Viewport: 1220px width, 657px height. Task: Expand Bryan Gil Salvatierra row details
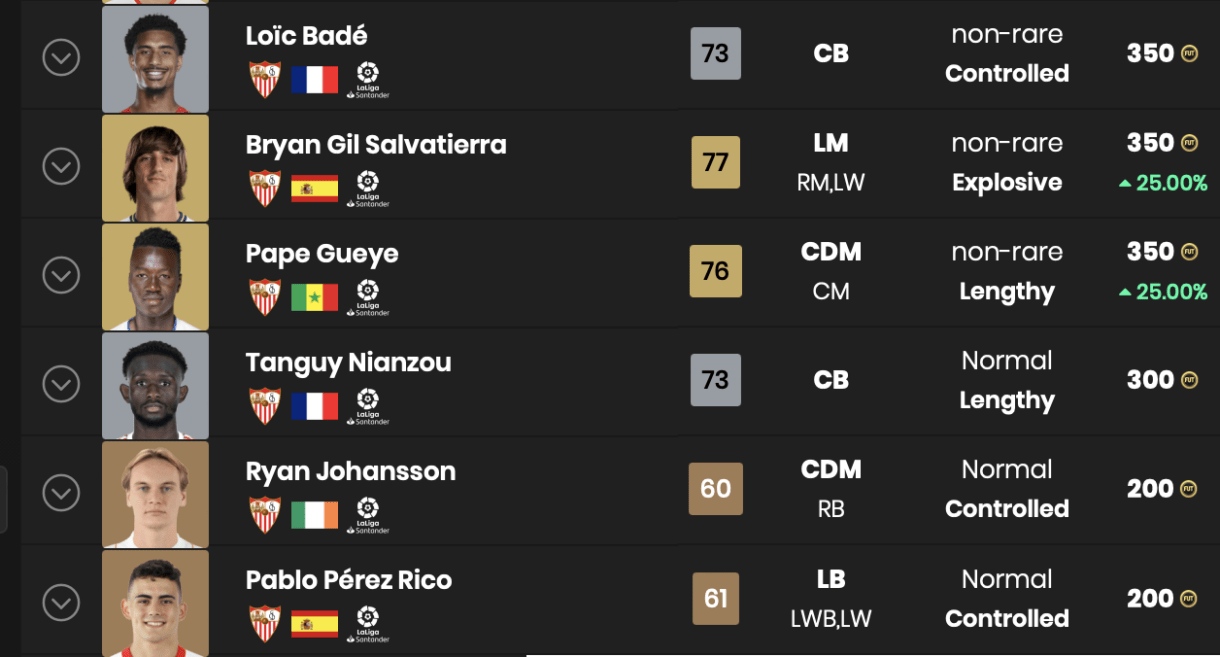point(61,167)
